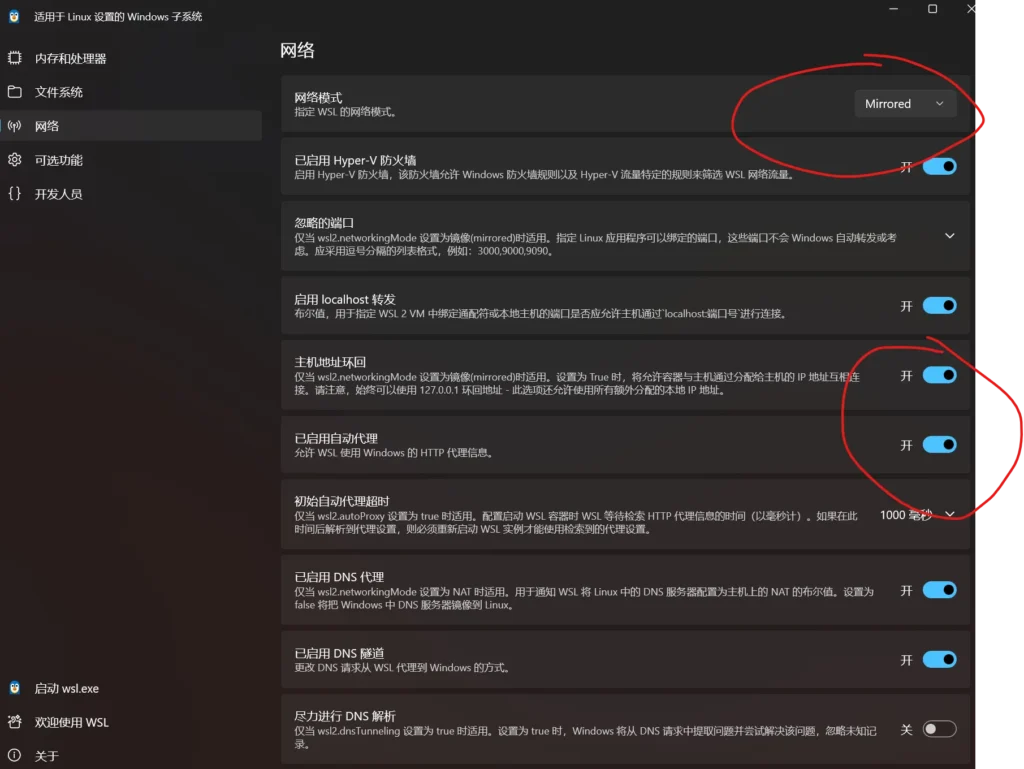Toggle 已启用 DNS 代理 switch
Image resolution: width=1024 pixels, height=769 pixels.
point(939,590)
